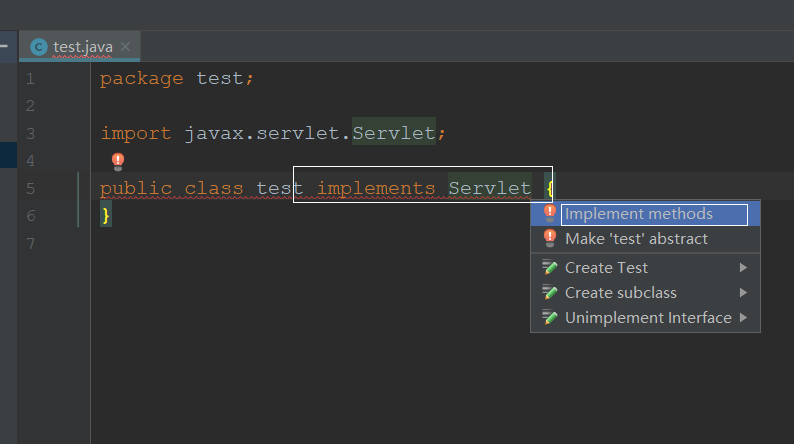Screen dimensions: 794x444
Task: Click the hide panel minus icon
Action: [4, 46]
